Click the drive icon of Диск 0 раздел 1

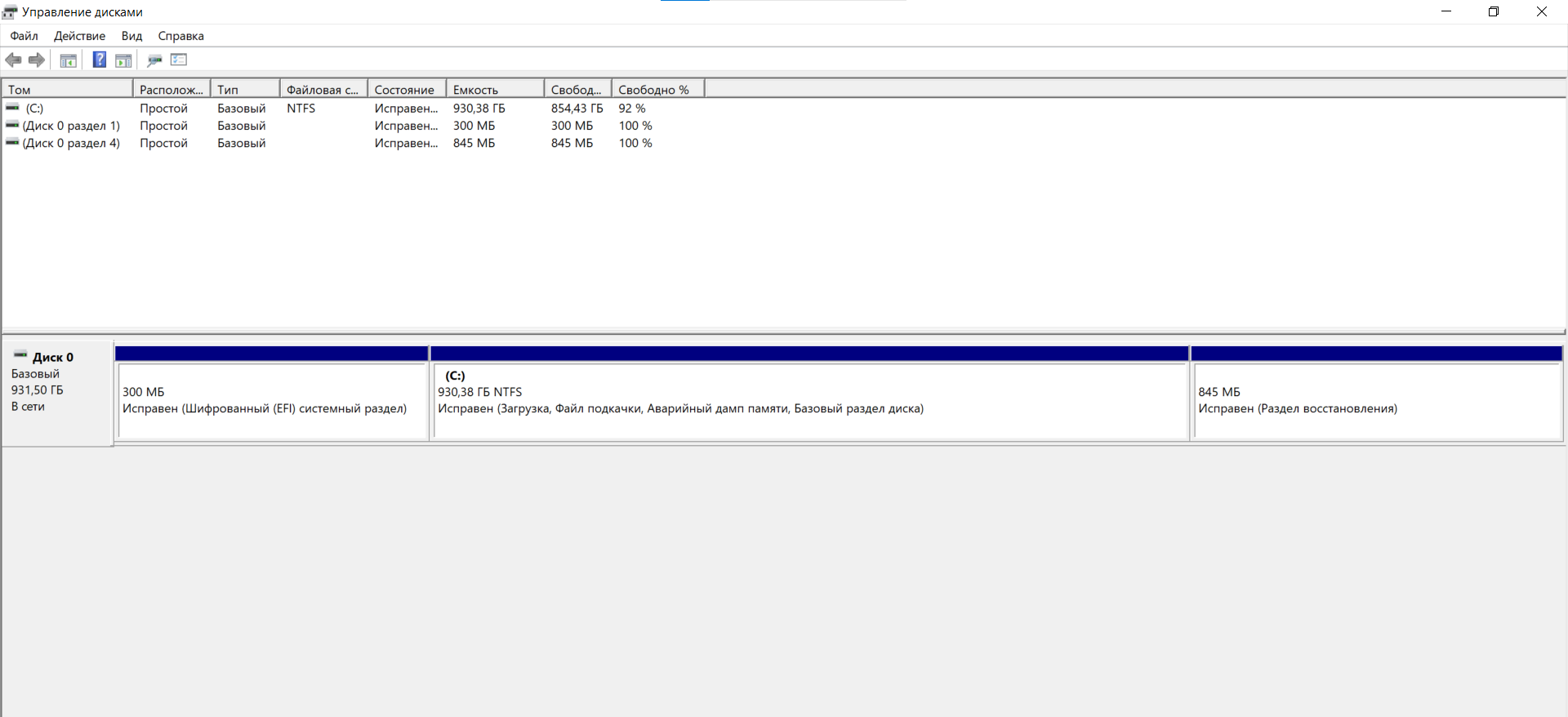pos(12,124)
